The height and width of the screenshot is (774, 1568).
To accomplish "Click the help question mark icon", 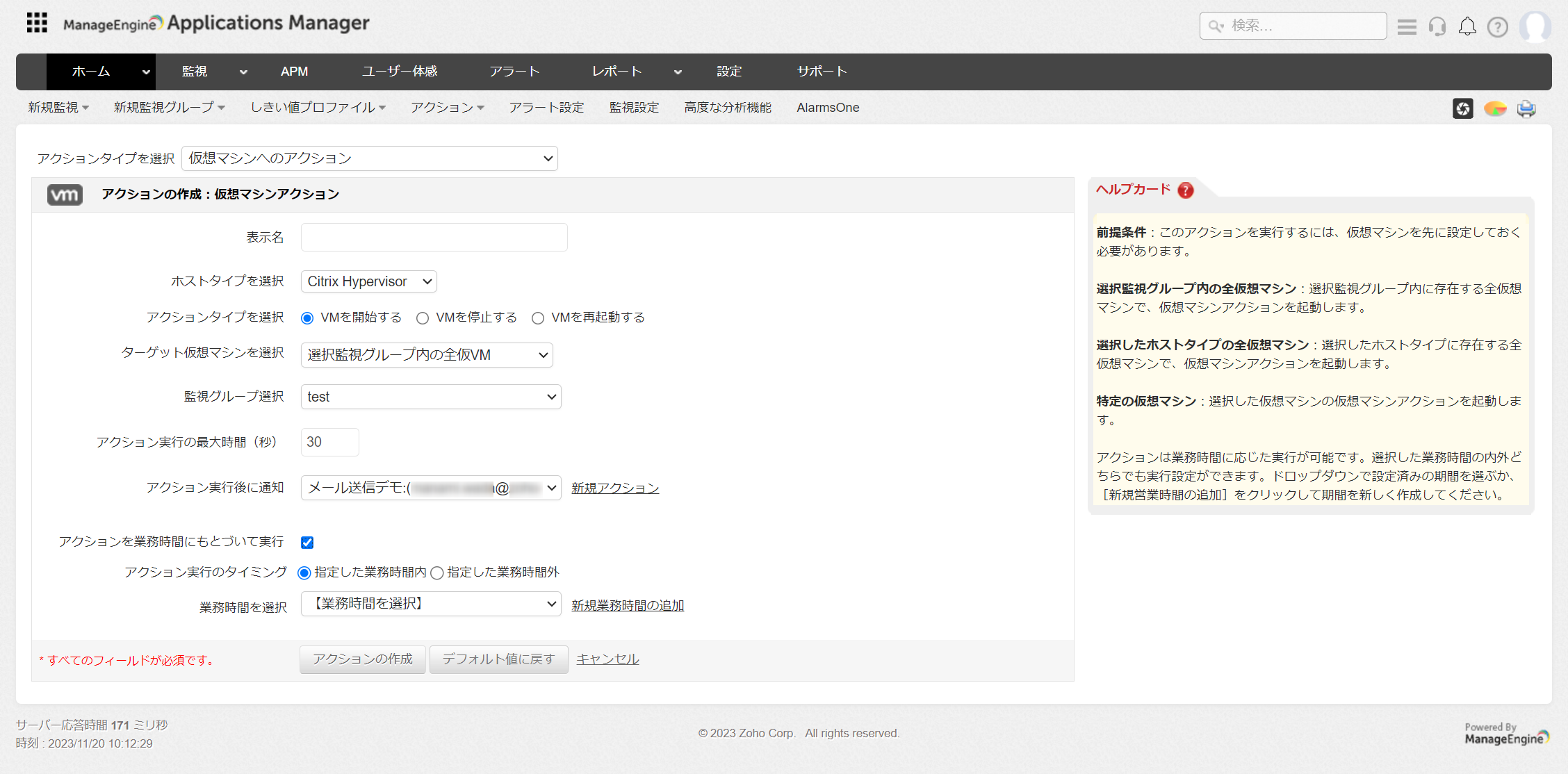I will 1497,26.
